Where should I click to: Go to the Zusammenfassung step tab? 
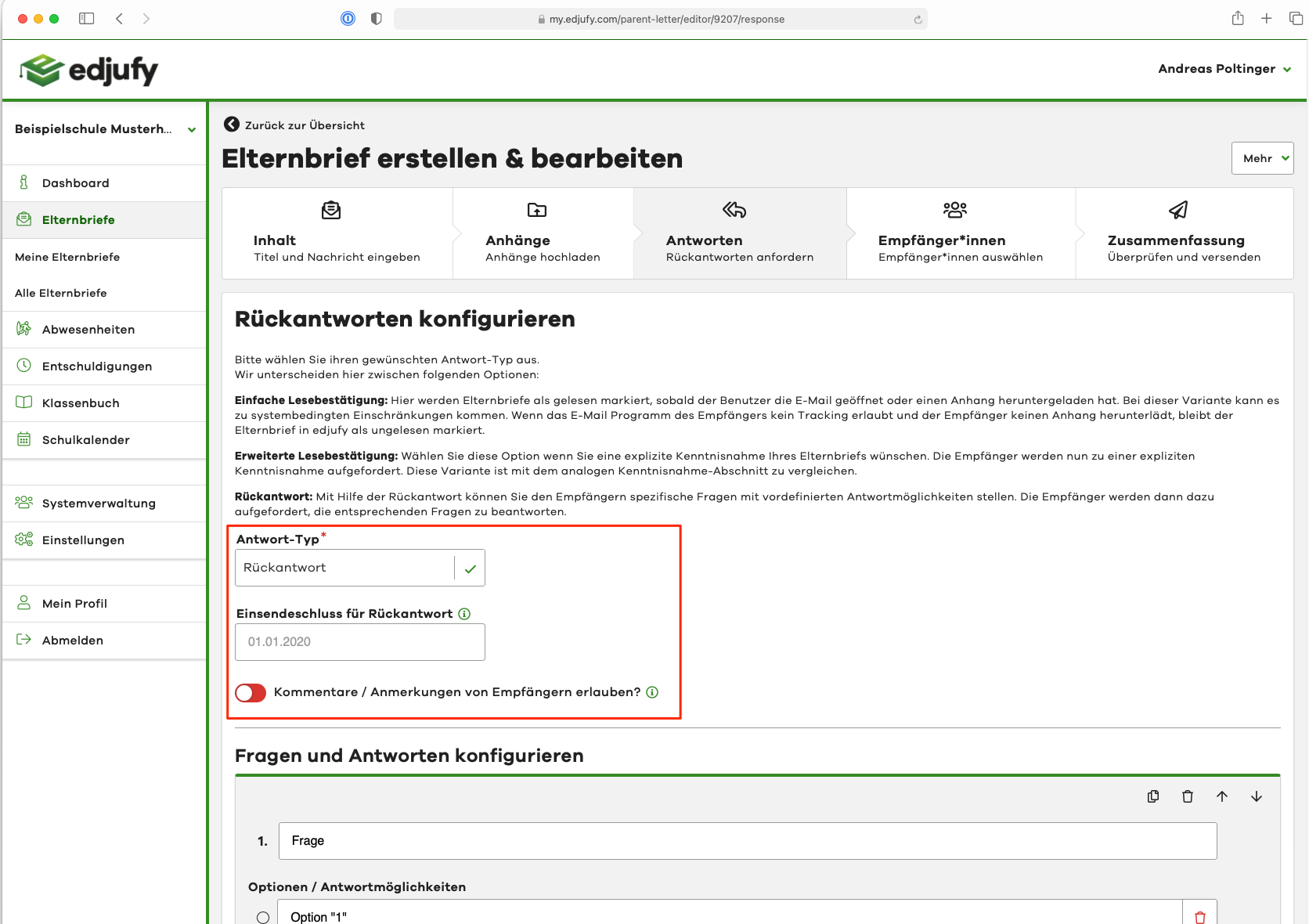pyautogui.click(x=1183, y=233)
